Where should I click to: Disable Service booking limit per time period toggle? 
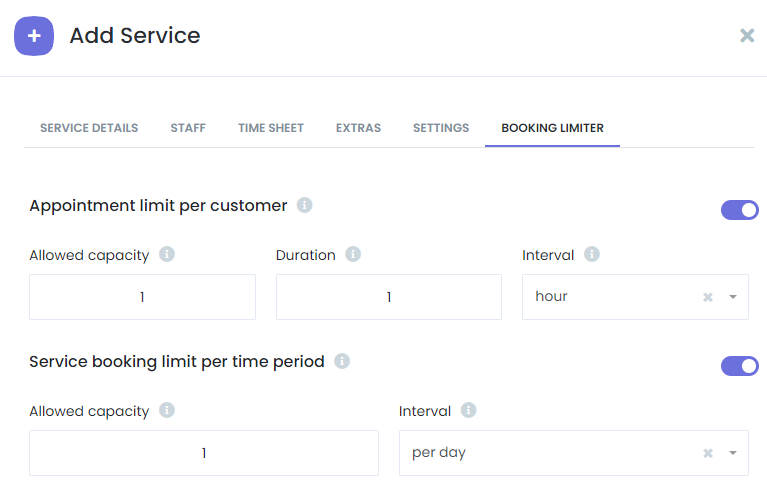coord(740,366)
